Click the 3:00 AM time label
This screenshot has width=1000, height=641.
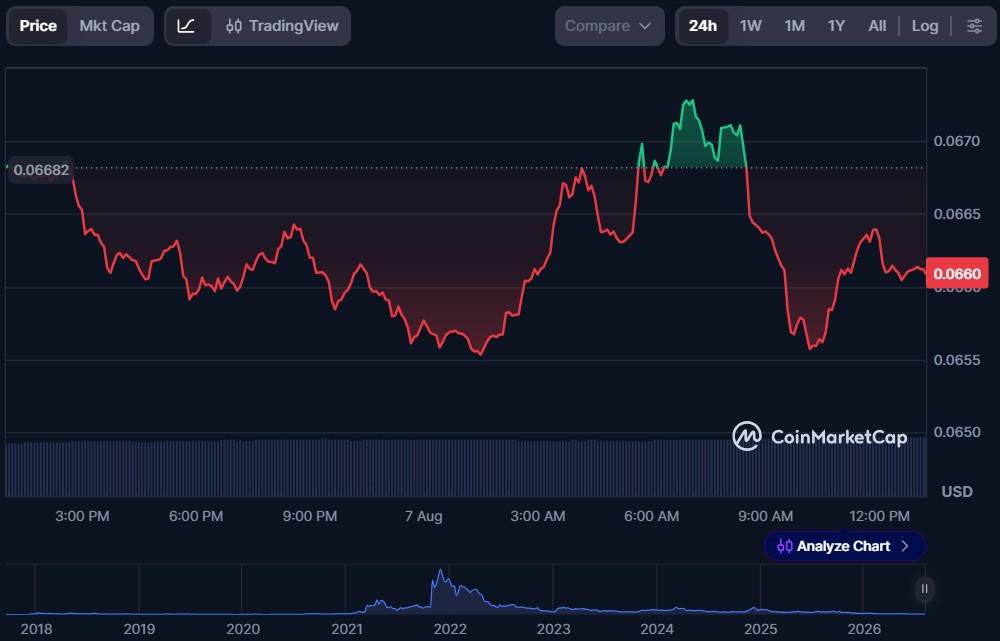tap(538, 516)
